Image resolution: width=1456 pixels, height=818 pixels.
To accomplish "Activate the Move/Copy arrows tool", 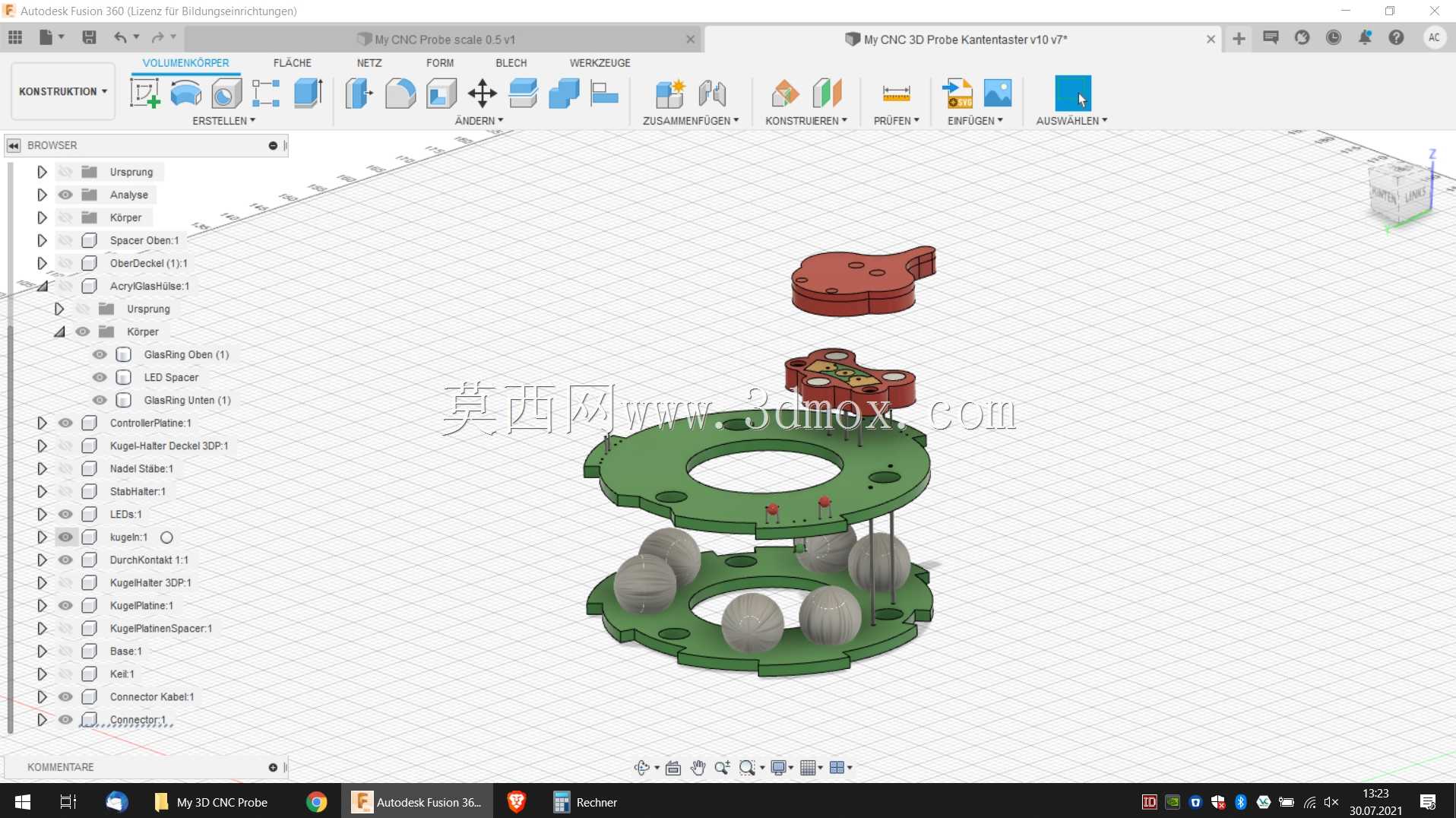I will pos(483,94).
